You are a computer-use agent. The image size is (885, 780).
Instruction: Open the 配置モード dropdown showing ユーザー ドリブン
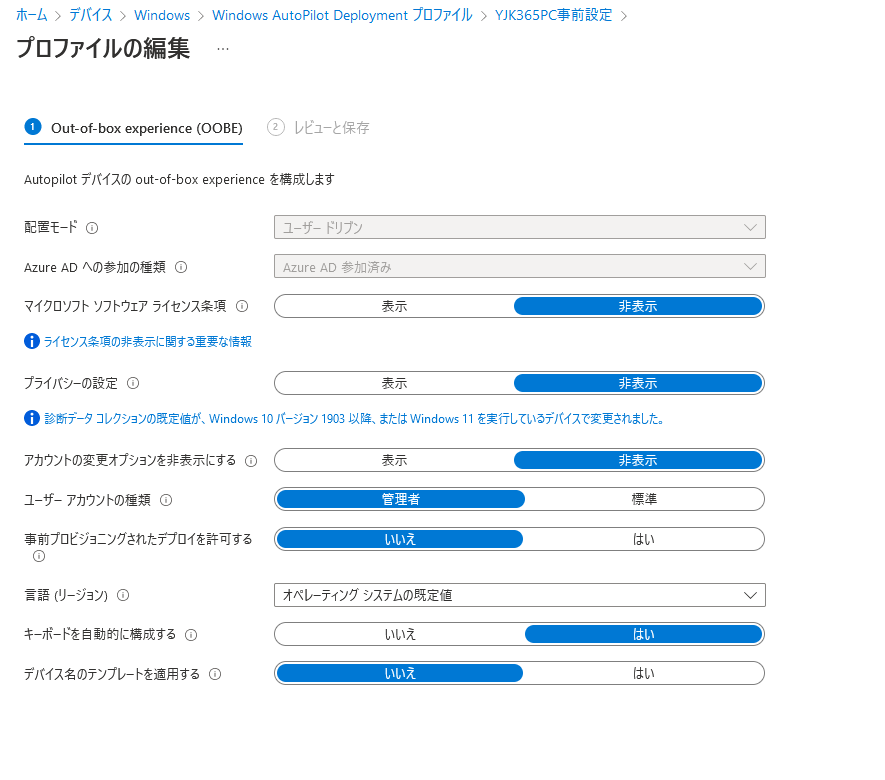click(x=520, y=227)
